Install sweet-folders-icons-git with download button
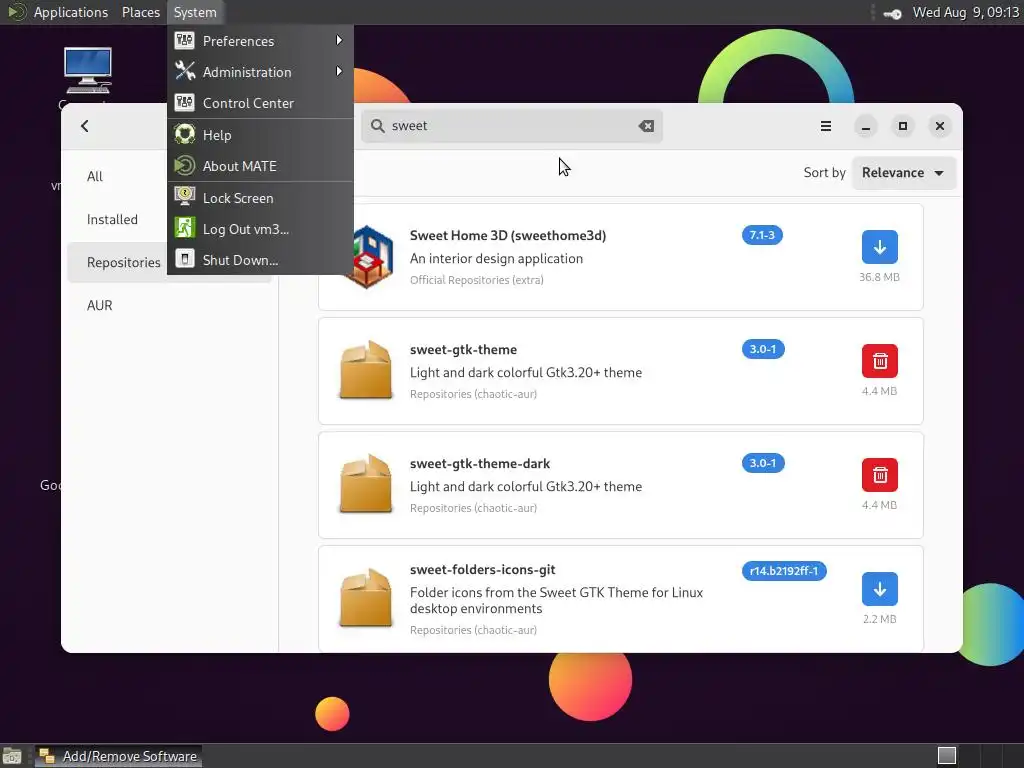The height and width of the screenshot is (768, 1024). 879,589
